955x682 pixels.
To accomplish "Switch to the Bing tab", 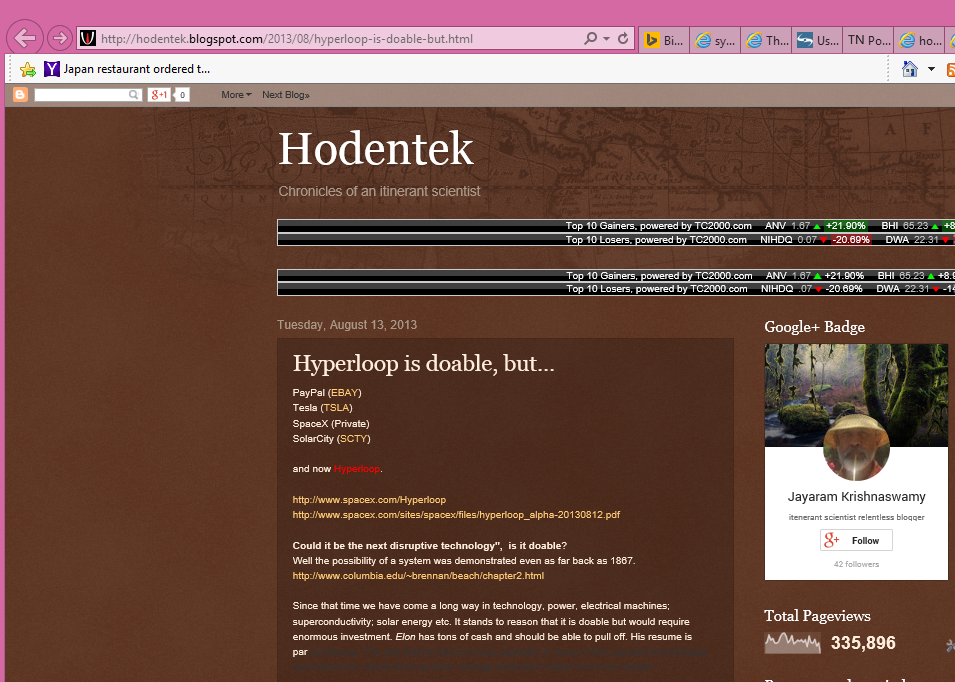I will click(664, 40).
